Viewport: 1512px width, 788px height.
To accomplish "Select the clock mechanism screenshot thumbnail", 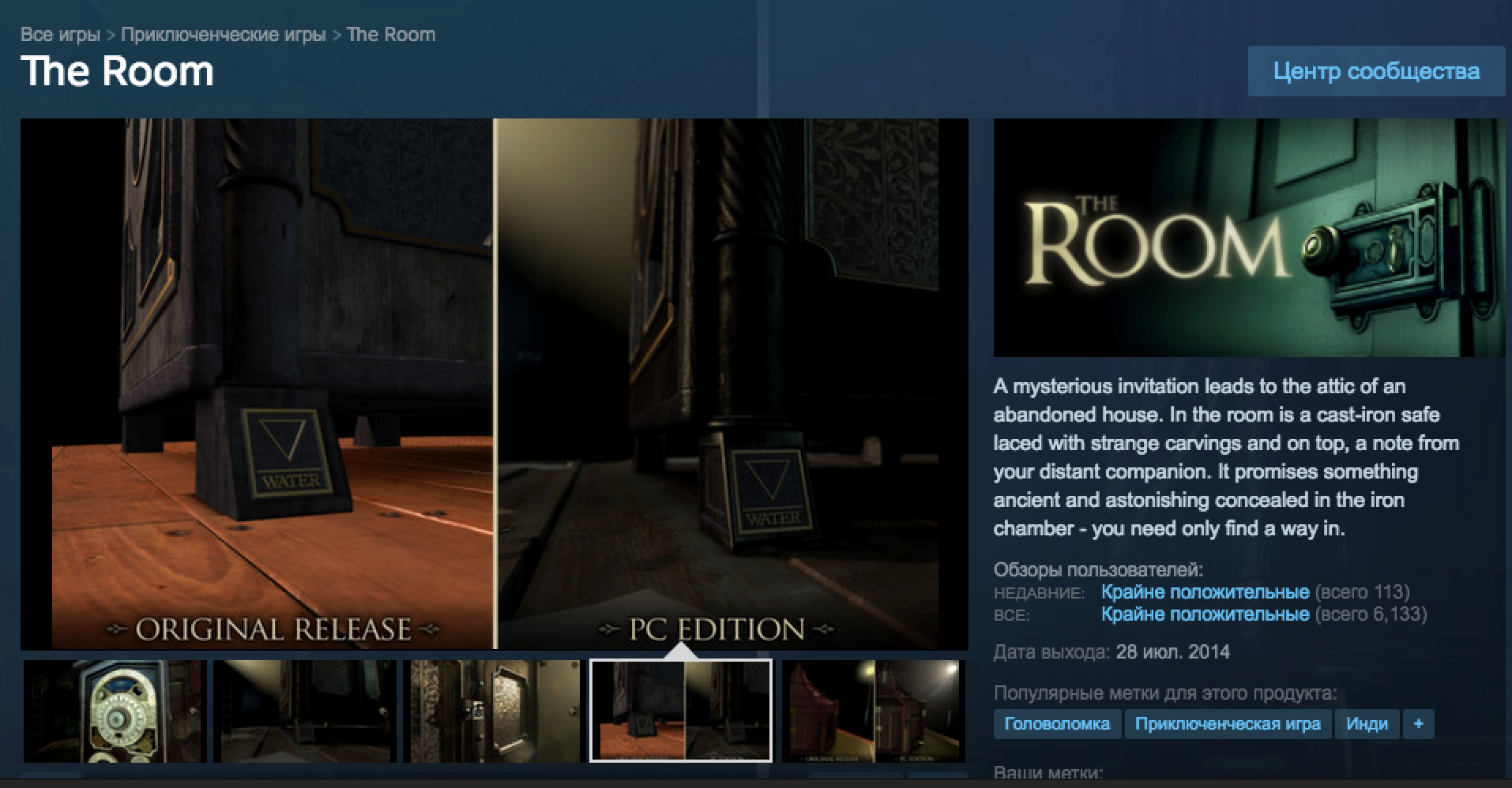I will point(115,711).
